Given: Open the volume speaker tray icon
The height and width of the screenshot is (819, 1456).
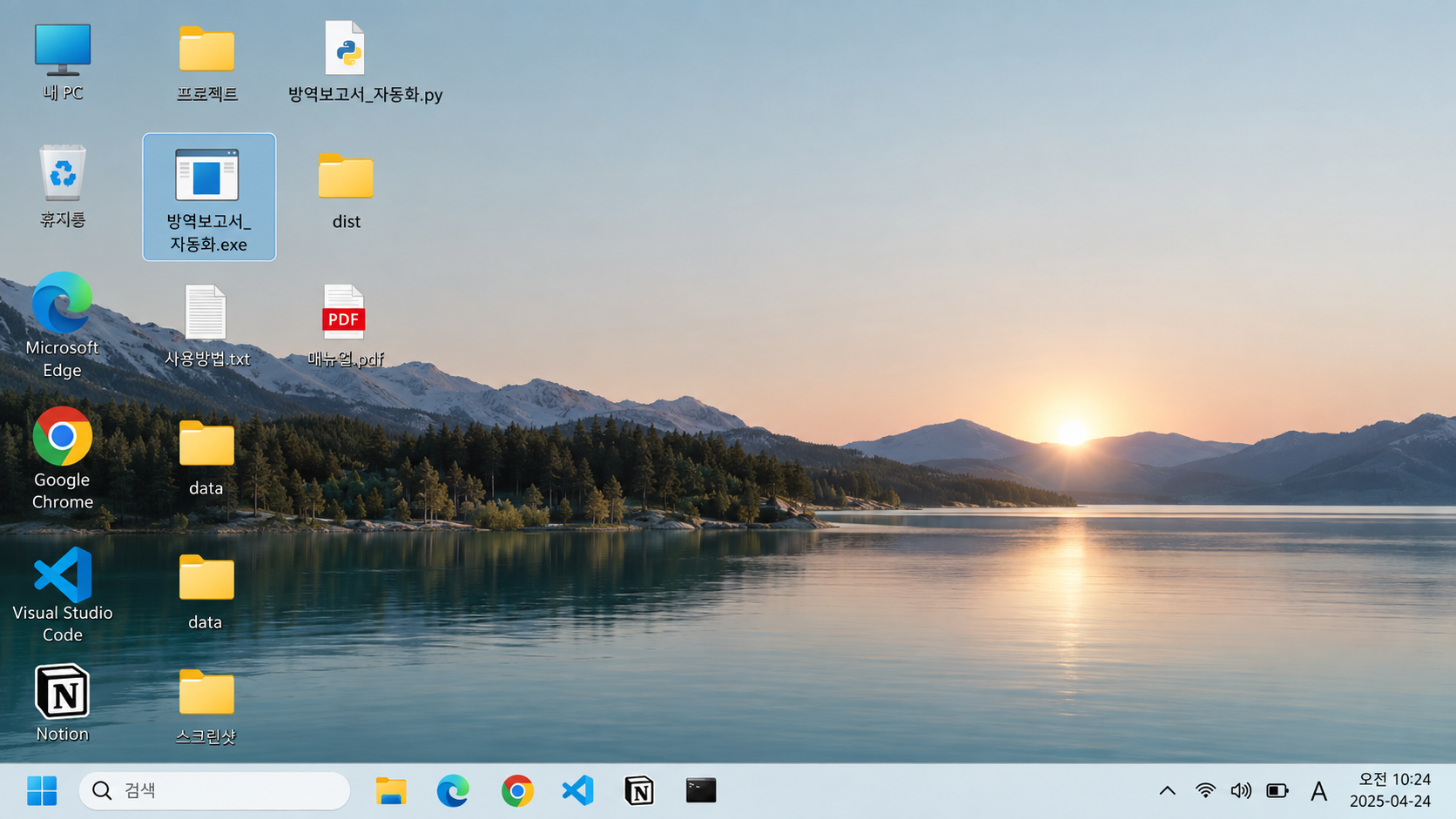Looking at the screenshot, I should click(1241, 790).
